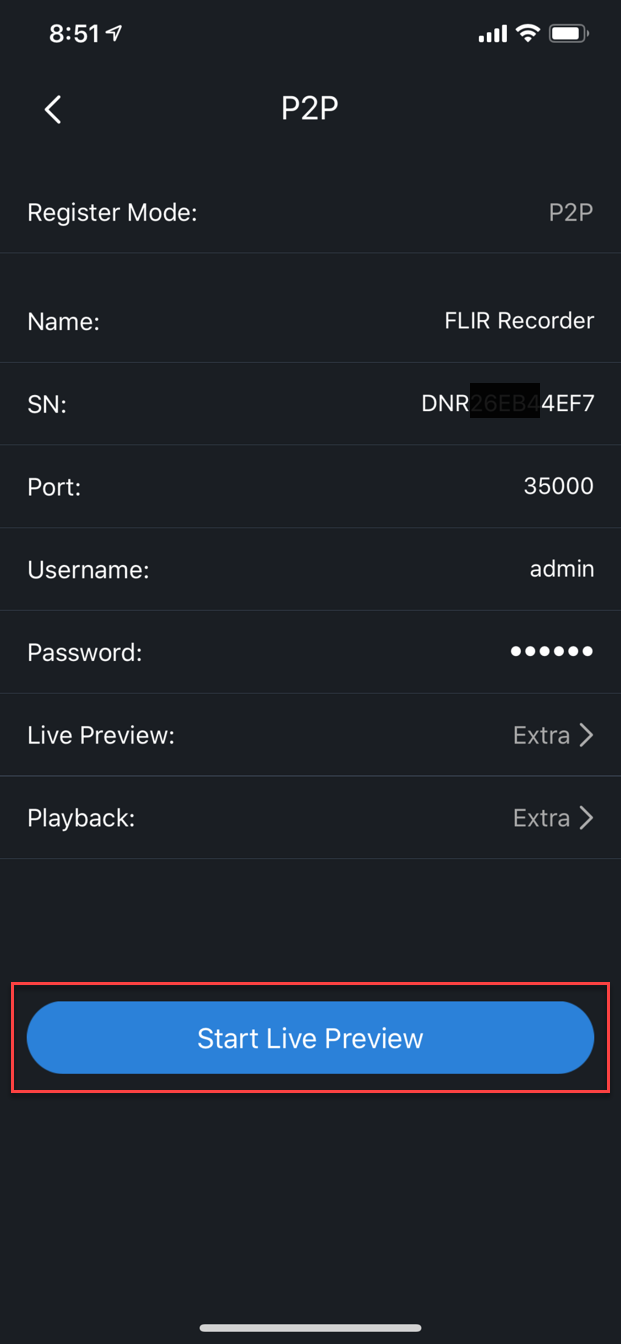The height and width of the screenshot is (1344, 621).
Task: Open the Playback Extra option
Action: (x=541, y=818)
